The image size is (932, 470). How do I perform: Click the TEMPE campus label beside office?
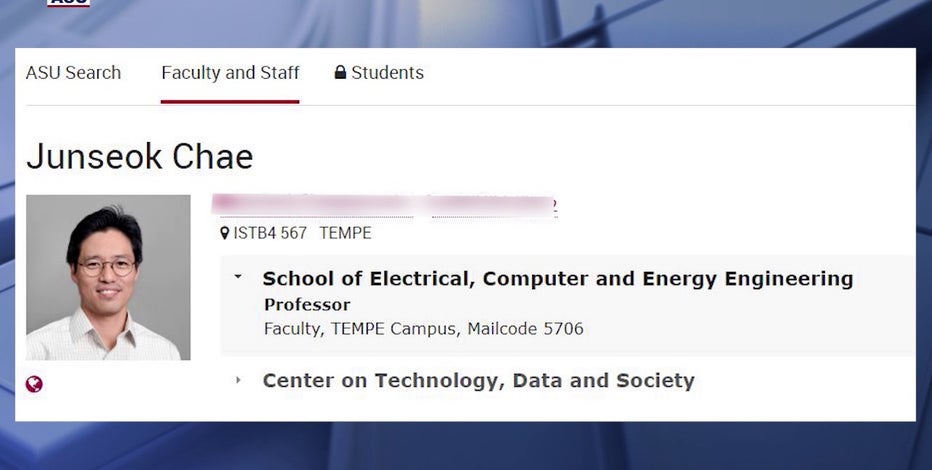345,233
